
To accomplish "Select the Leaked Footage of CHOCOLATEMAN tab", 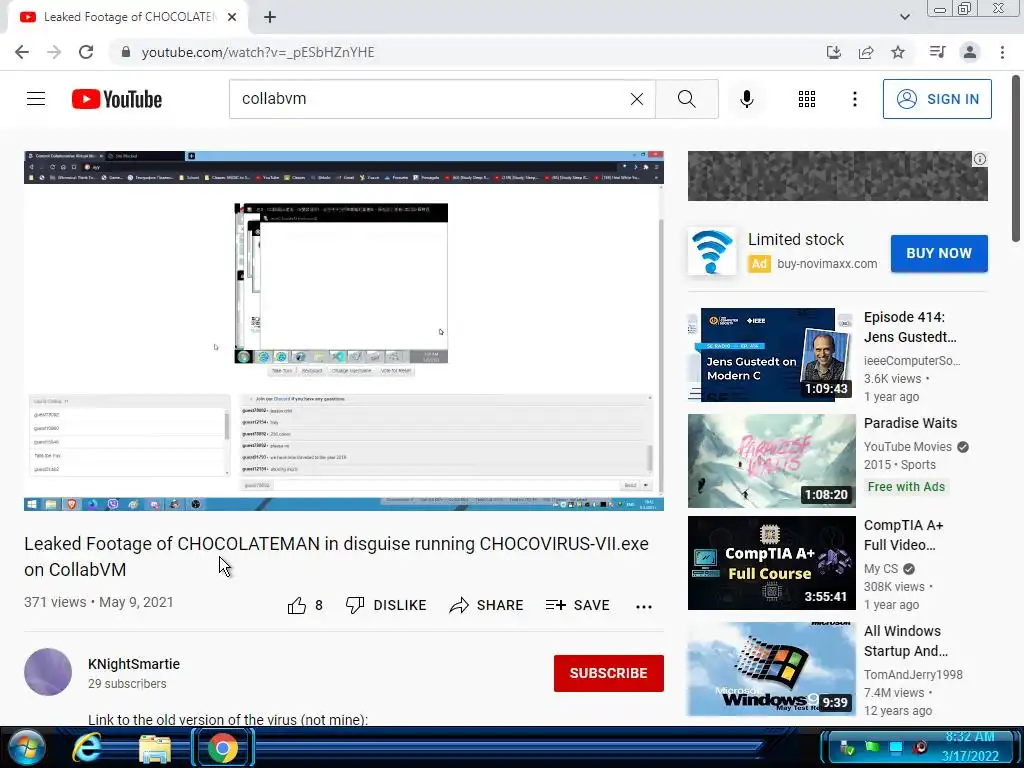I will click(x=128, y=17).
